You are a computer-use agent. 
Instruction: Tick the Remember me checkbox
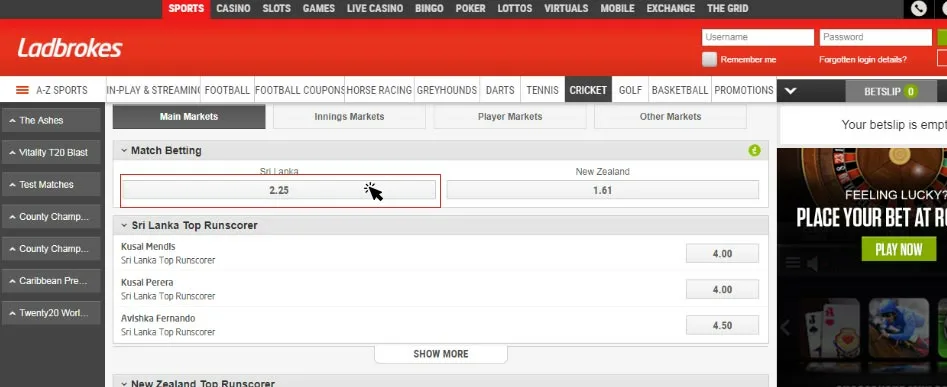click(710, 59)
